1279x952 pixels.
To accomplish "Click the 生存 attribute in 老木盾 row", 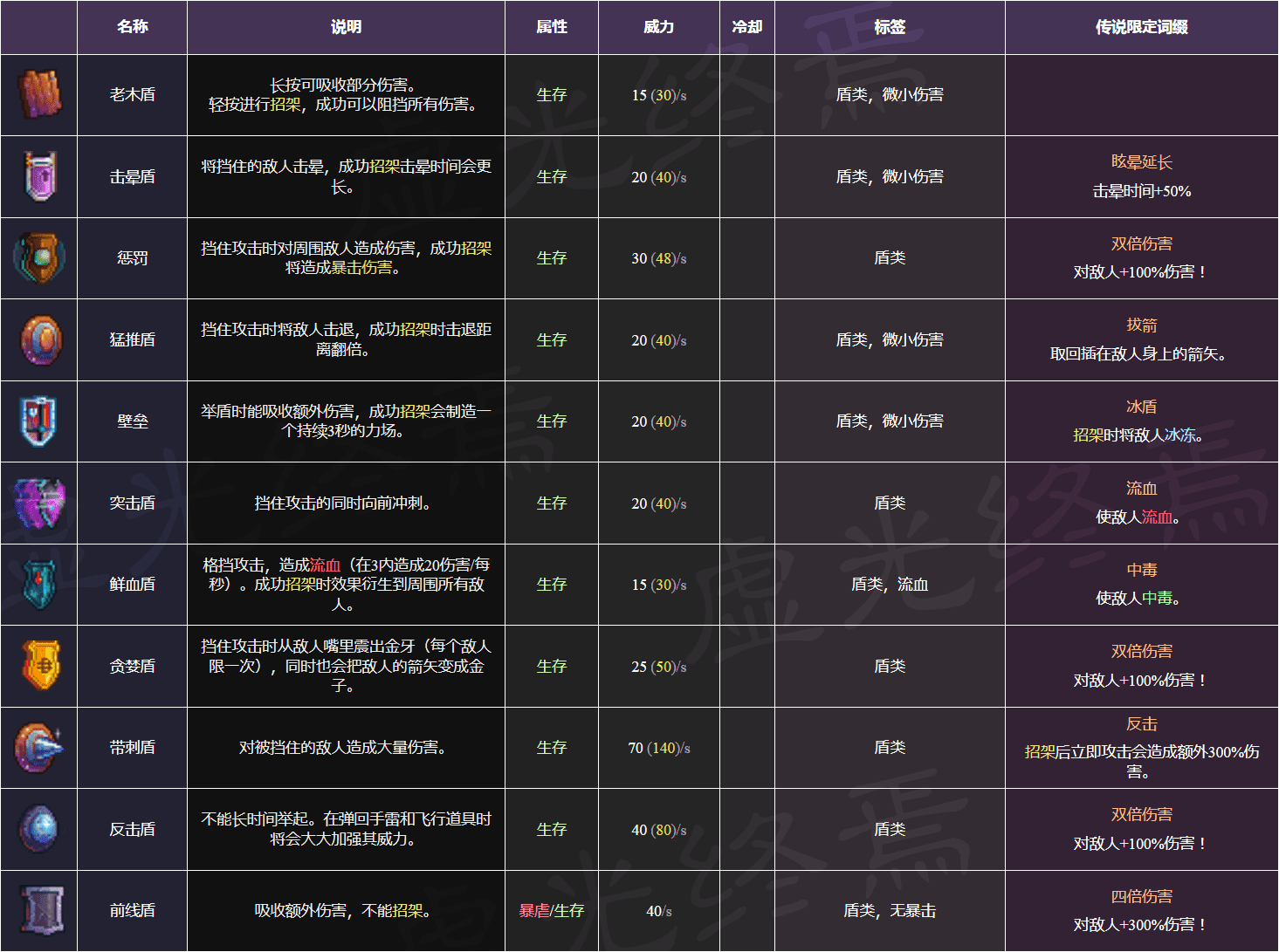I will 552,95.
